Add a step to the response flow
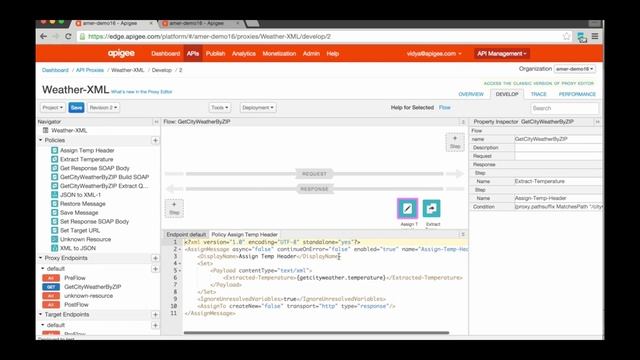Screen dimensions: 640x360 click(x=174, y=208)
